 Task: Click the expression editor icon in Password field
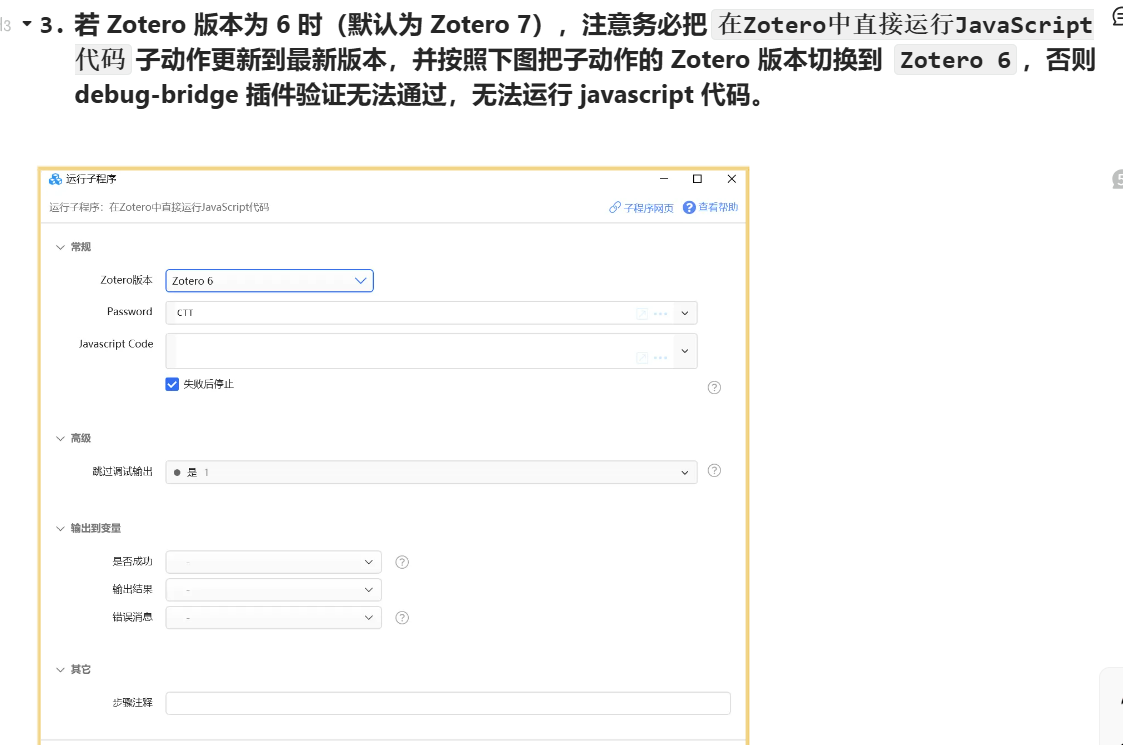642,314
